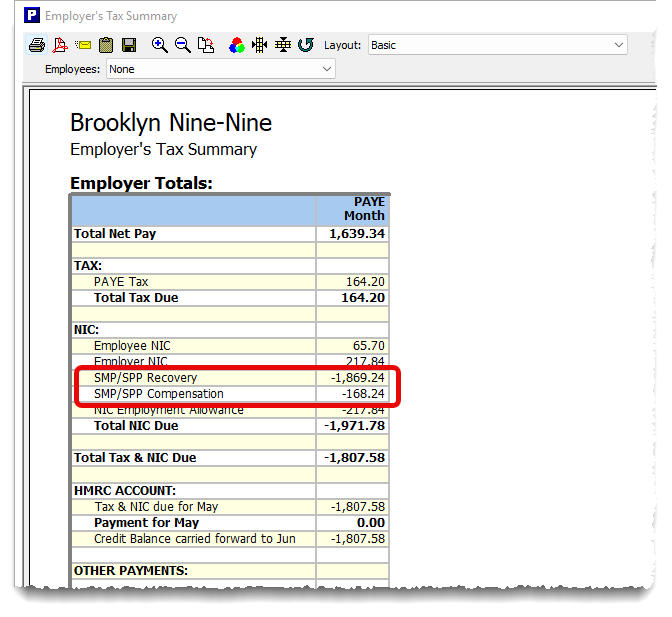Click the SMP/SPP Recovery amount -1,869.24
This screenshot has height=617, width=672.
pos(358,378)
